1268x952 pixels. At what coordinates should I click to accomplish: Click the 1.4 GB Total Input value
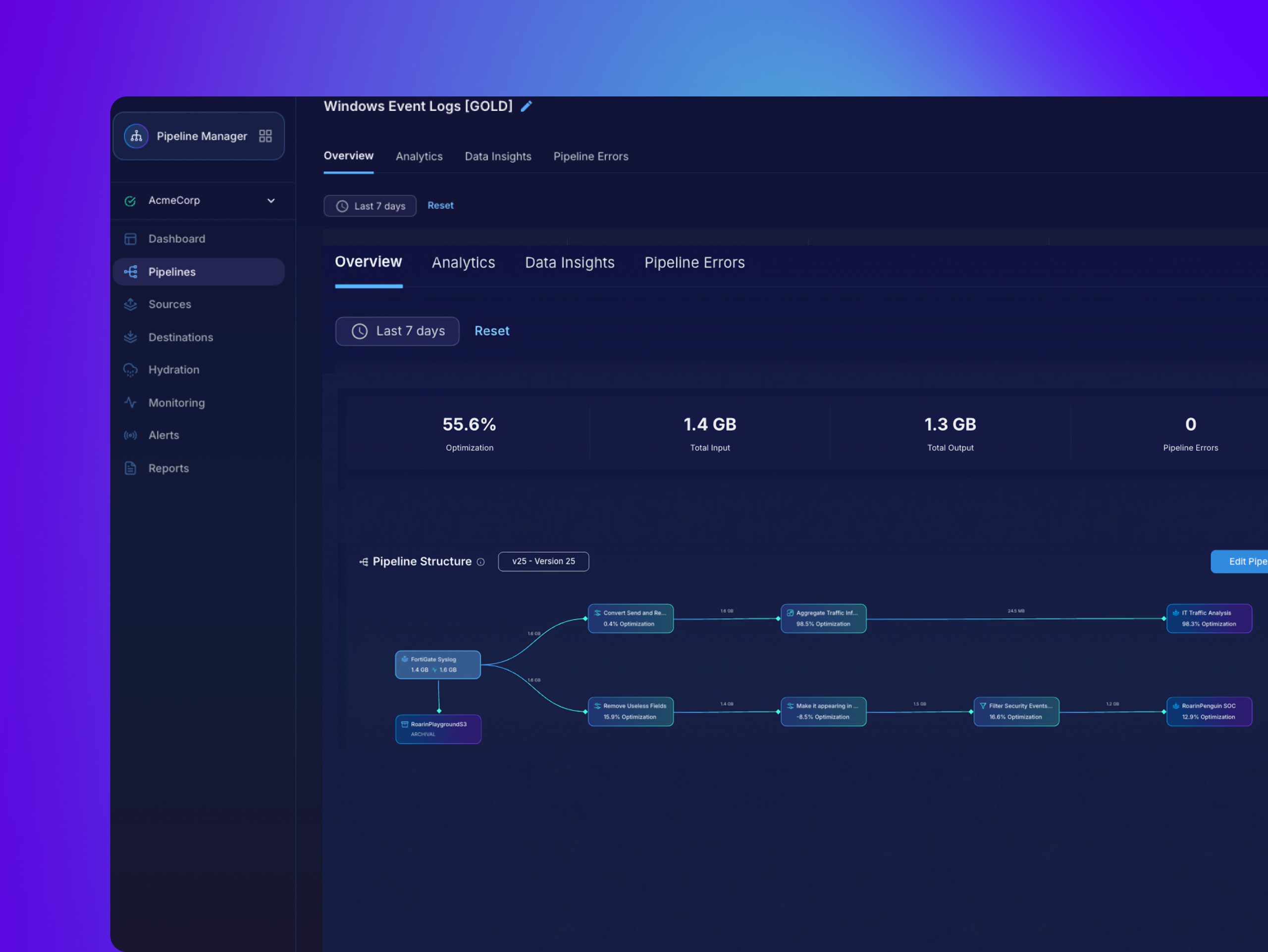click(x=710, y=424)
